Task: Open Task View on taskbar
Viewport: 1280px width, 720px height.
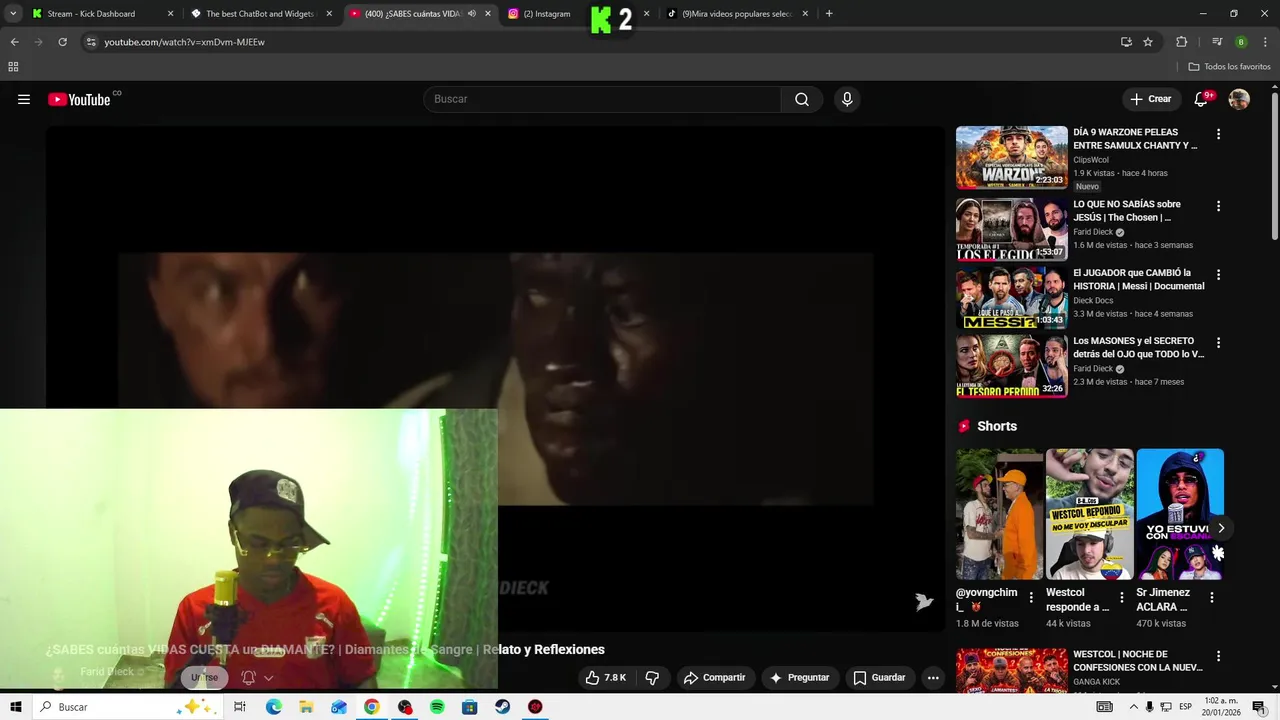Action: point(240,707)
